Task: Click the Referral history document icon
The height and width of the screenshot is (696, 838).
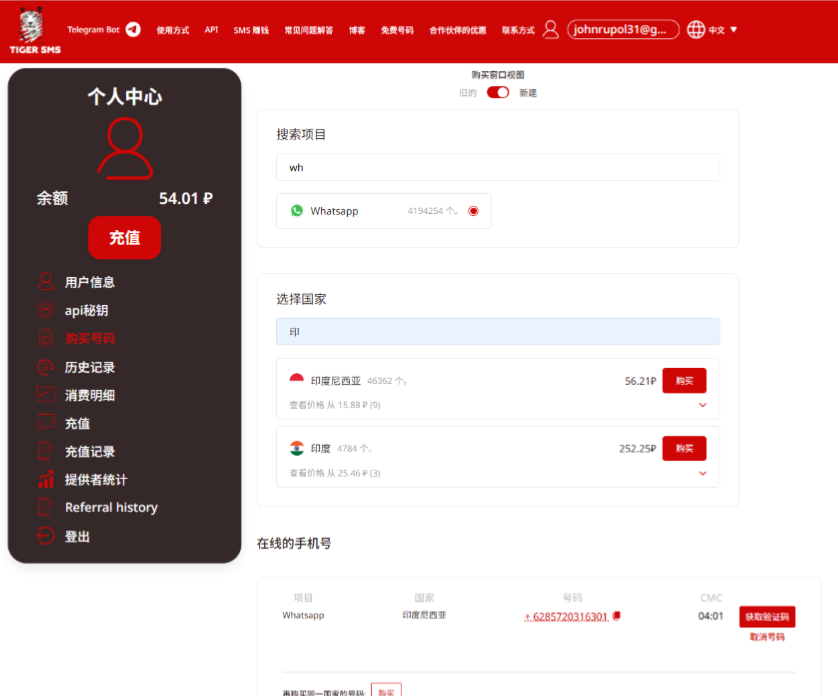Action: (x=45, y=507)
